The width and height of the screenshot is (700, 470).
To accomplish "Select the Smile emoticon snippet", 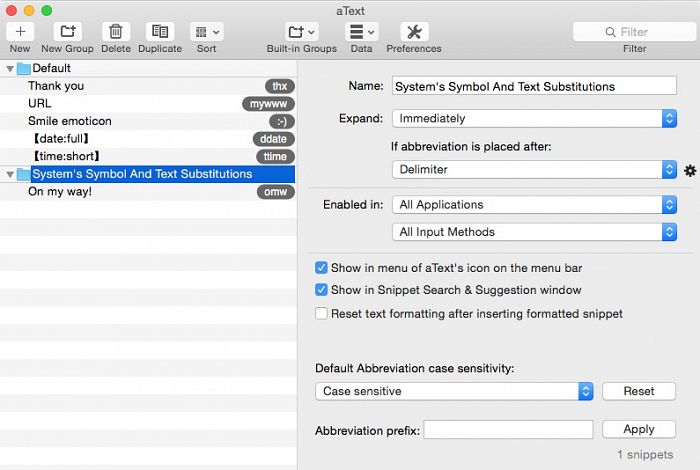I will pos(70,121).
